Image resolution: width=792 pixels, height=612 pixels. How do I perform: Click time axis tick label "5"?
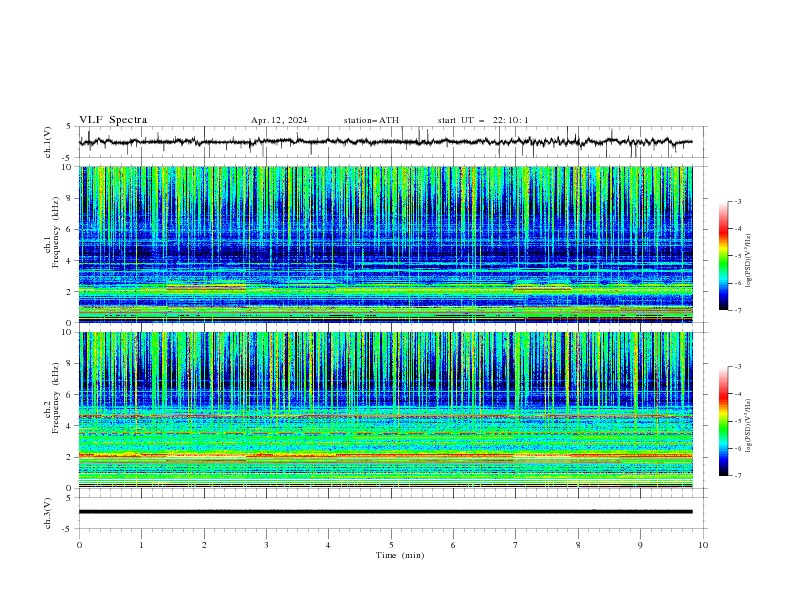[x=391, y=545]
